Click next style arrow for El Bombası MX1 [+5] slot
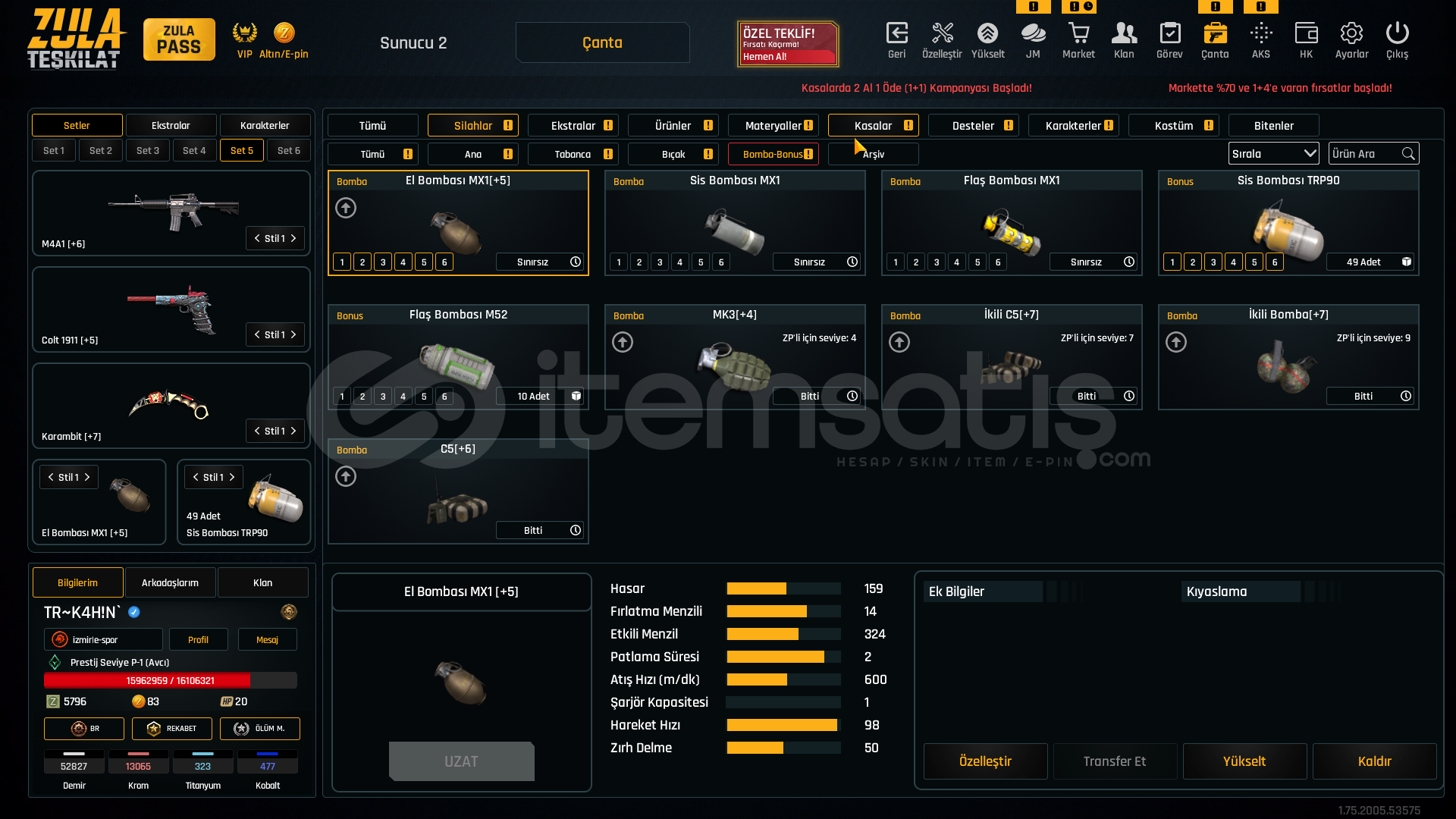This screenshot has width=1456, height=819. click(x=87, y=477)
